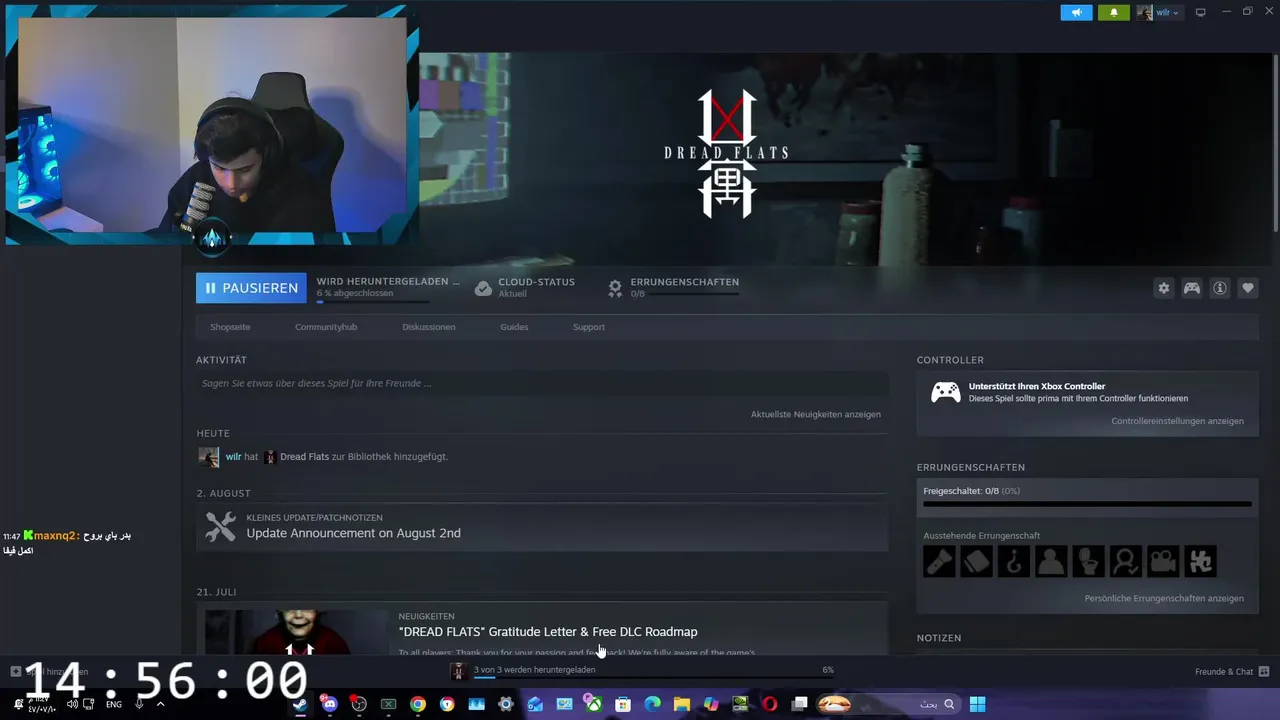Click the activity text input field

(542, 383)
